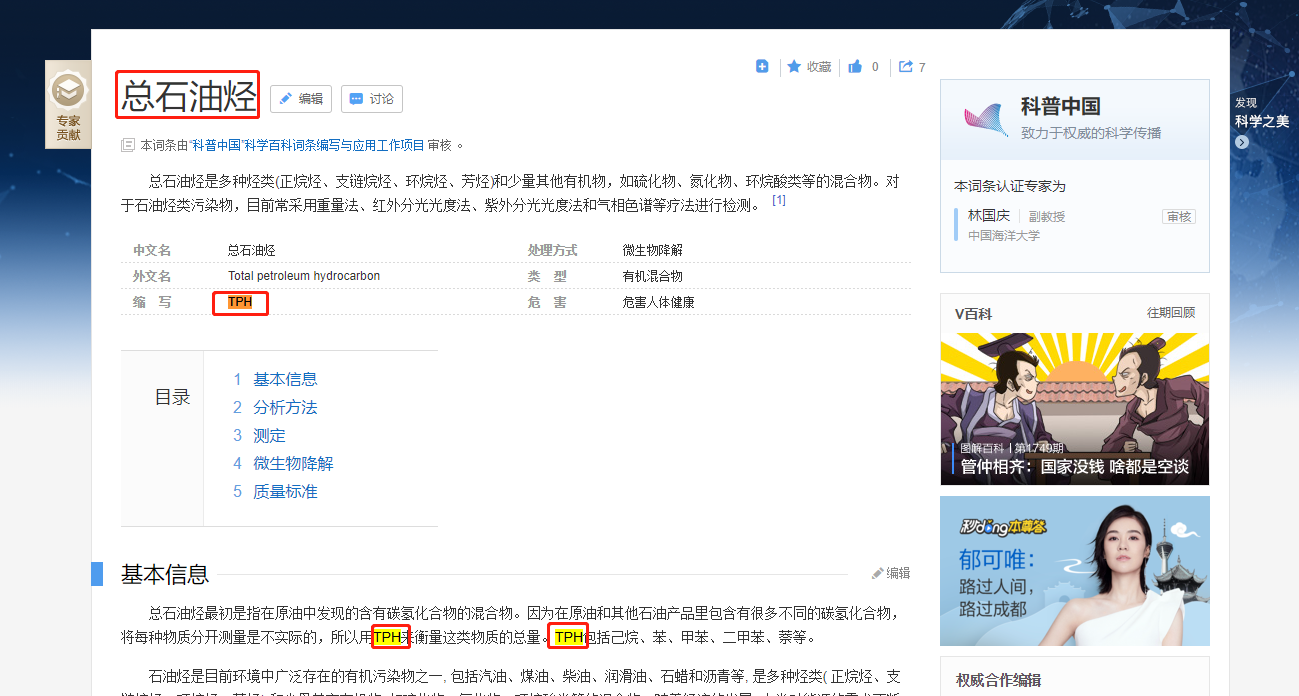Select 微生物降解 from the 目录 list

292,463
